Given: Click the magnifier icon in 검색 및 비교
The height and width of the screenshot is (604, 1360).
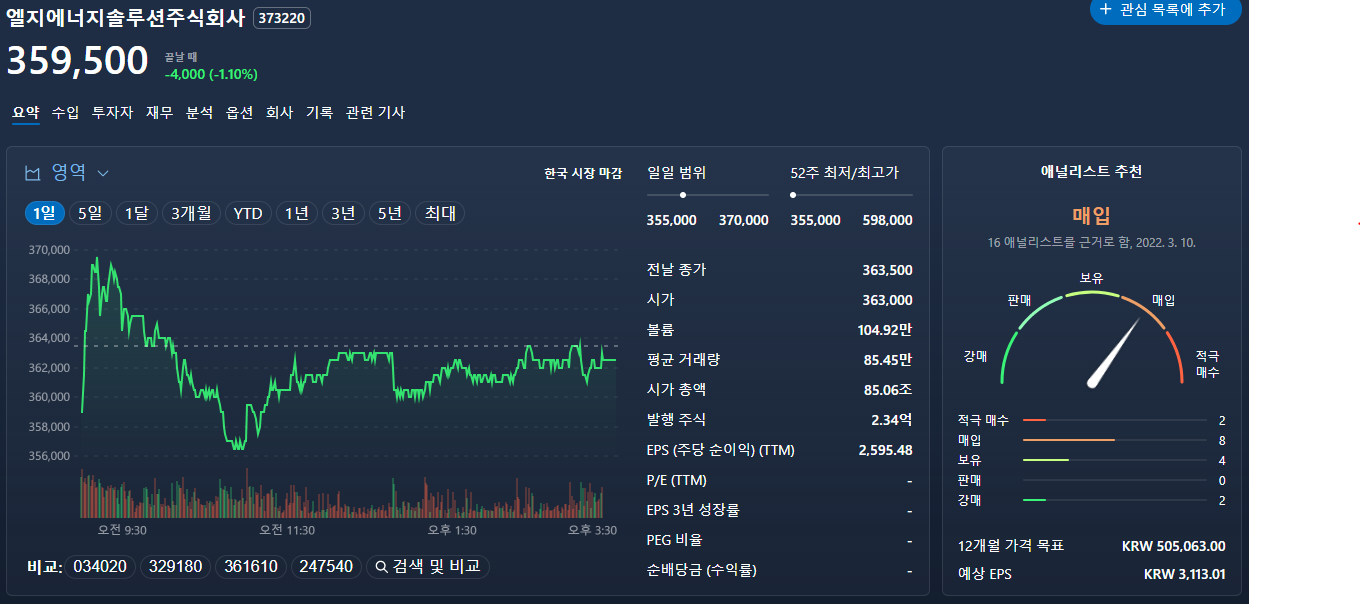Looking at the screenshot, I should click(x=381, y=567).
